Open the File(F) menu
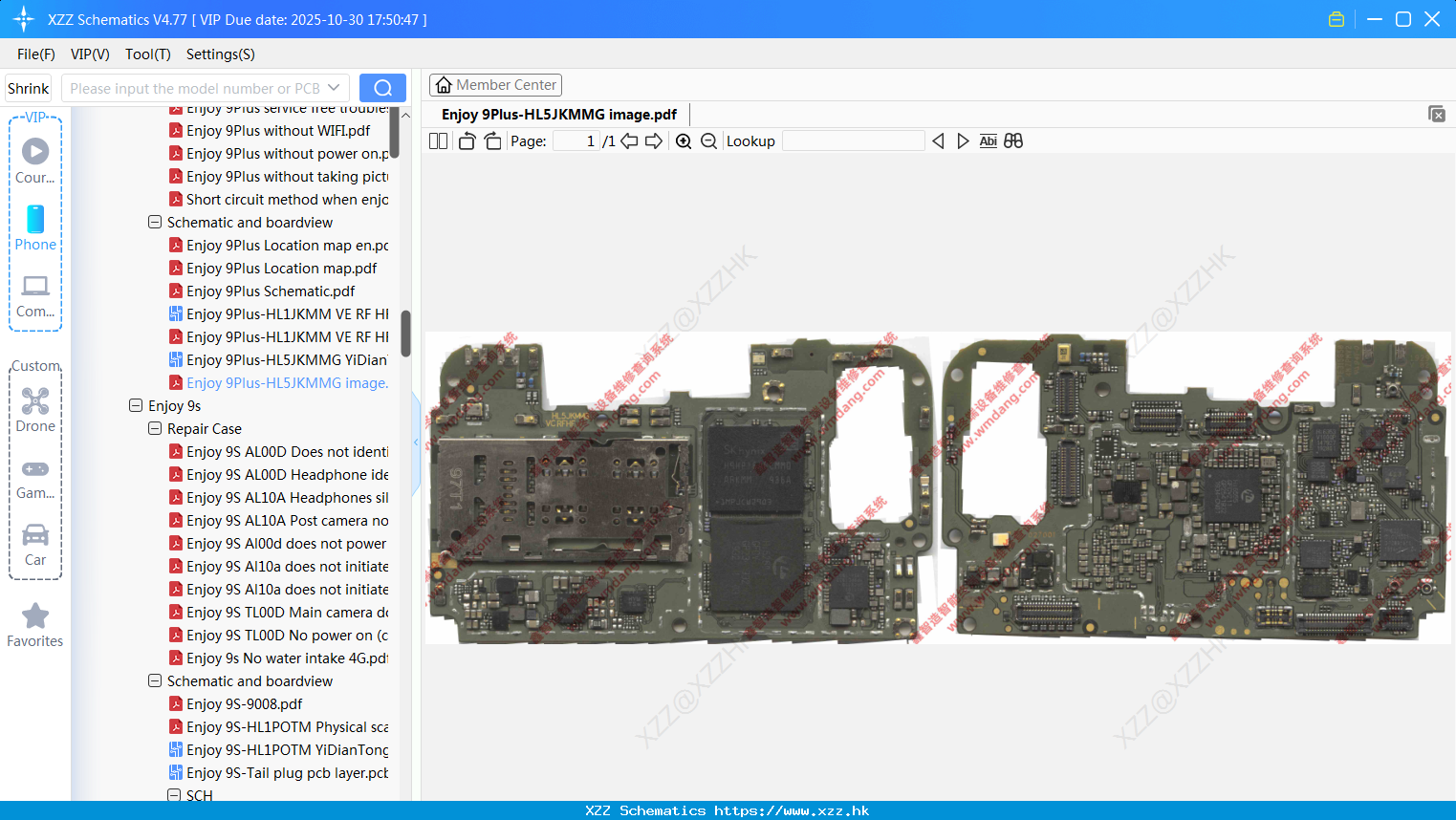The height and width of the screenshot is (820, 1456). click(35, 54)
